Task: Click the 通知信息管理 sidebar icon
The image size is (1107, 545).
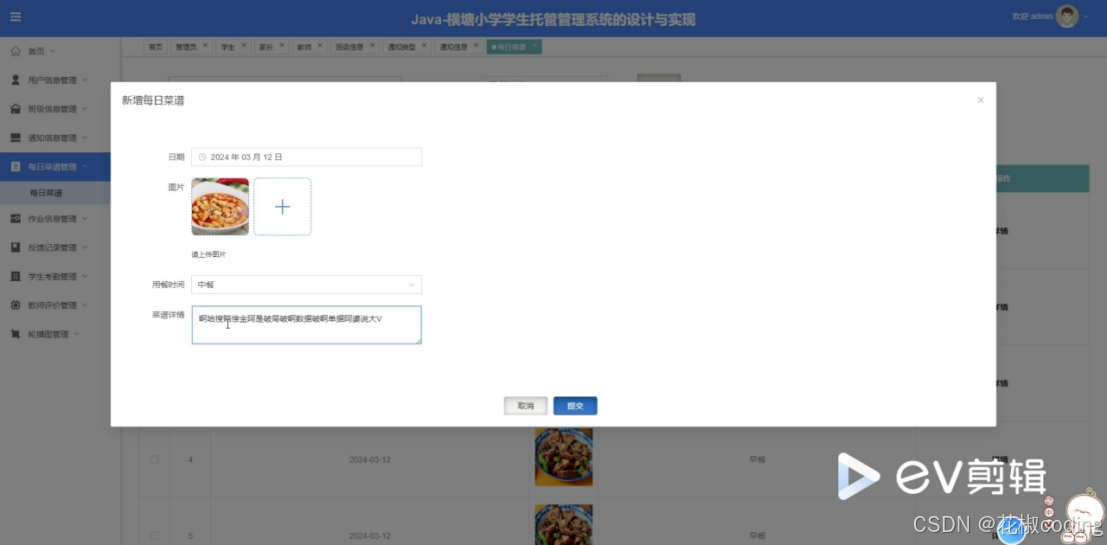Action: (x=16, y=138)
